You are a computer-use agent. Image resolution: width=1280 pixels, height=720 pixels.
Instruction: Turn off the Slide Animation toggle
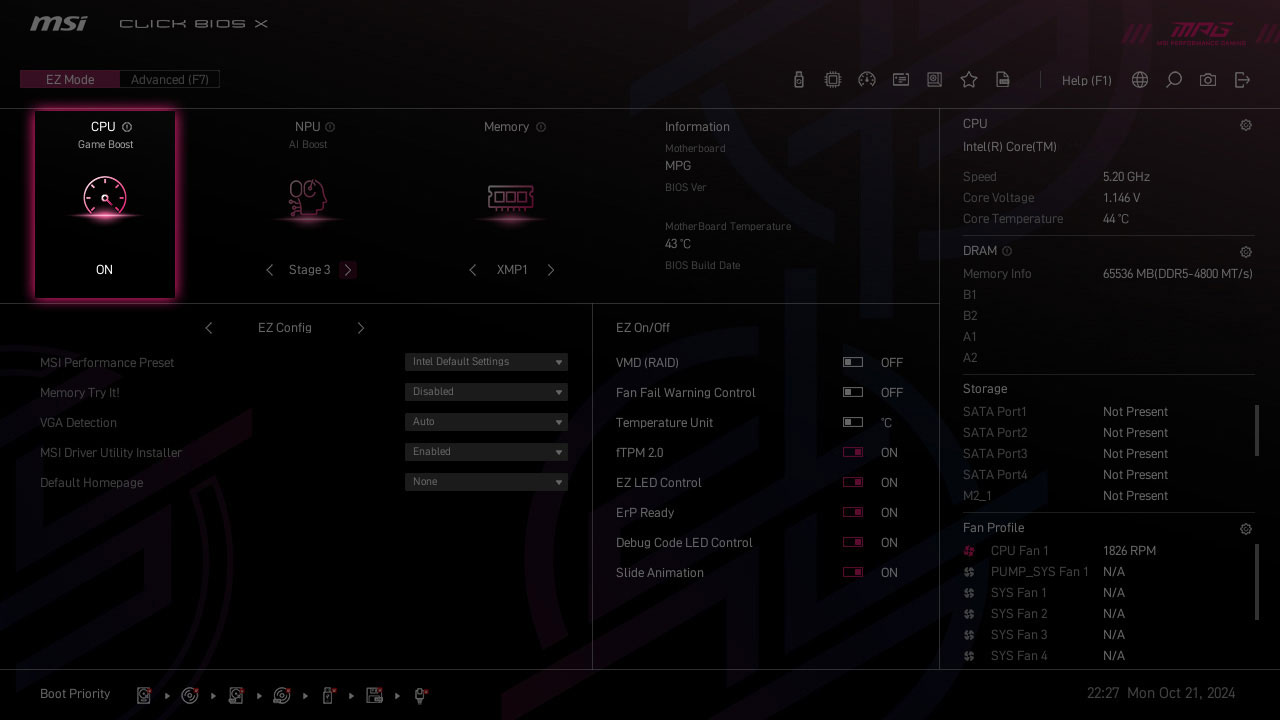pos(853,573)
